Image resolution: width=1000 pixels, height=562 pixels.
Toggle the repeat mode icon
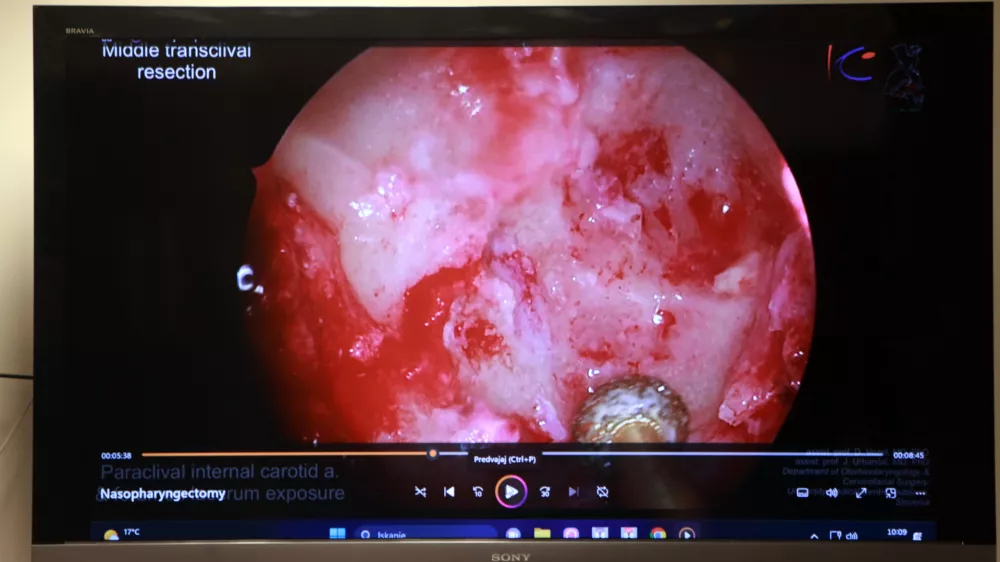(602, 492)
